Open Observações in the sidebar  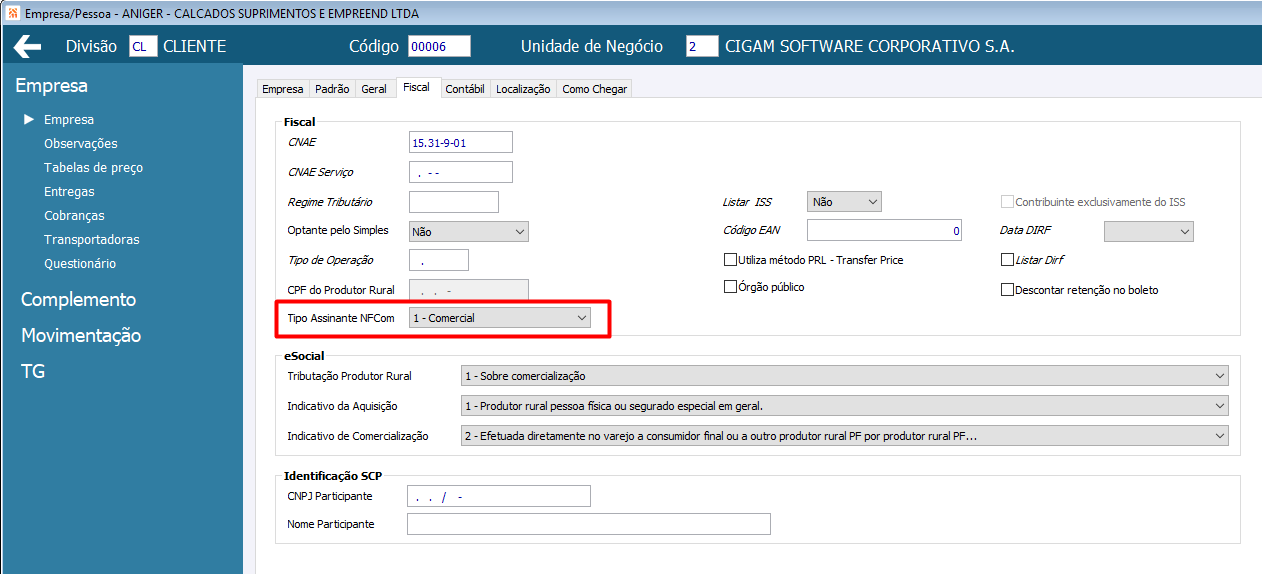(x=81, y=144)
